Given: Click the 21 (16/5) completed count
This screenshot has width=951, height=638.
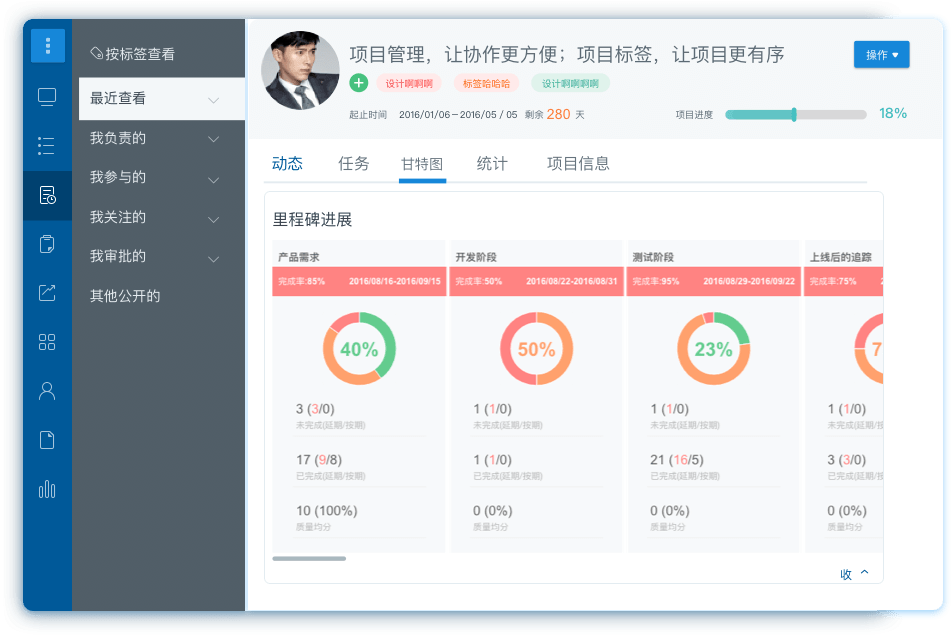Looking at the screenshot, I should tap(677, 460).
